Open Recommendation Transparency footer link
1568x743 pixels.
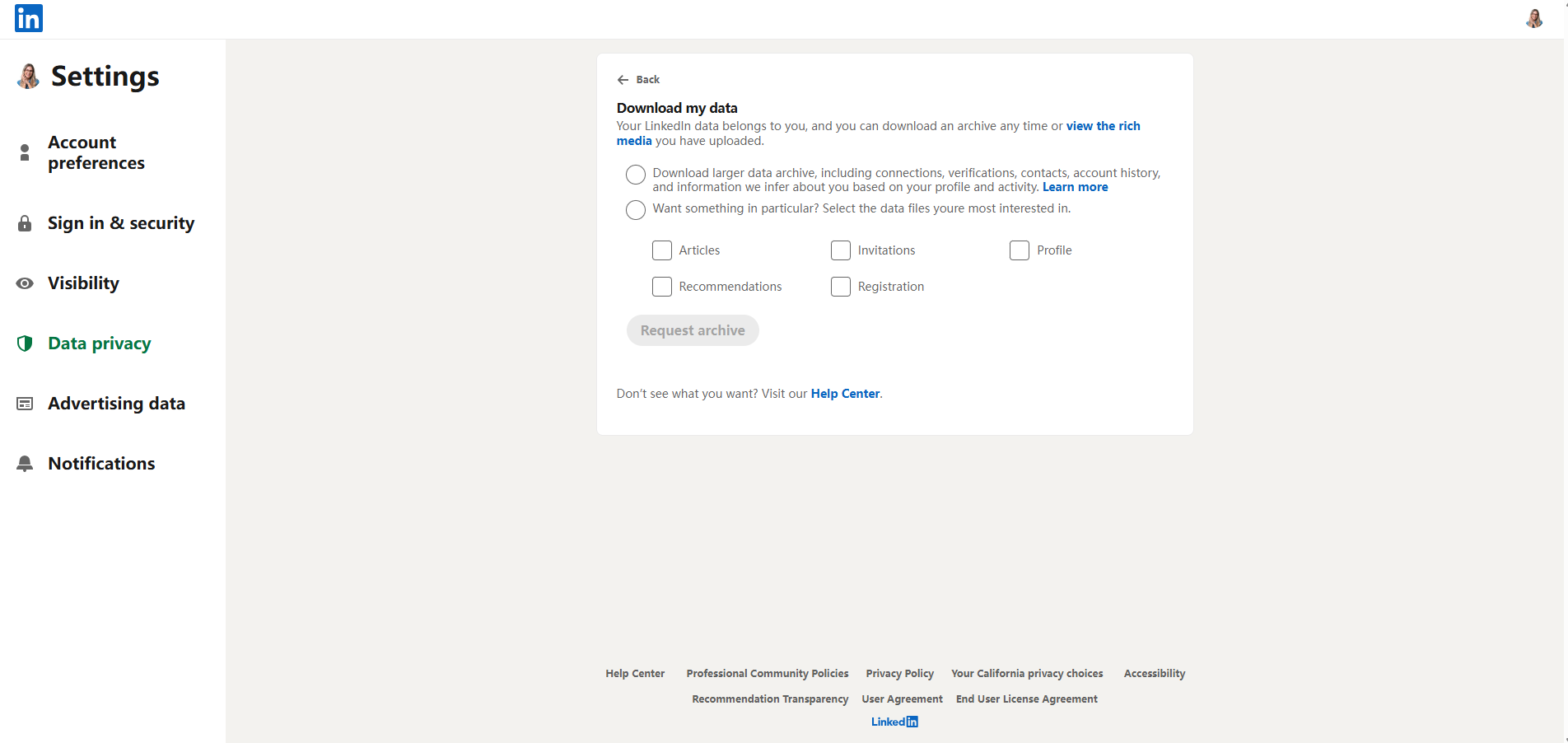click(770, 699)
